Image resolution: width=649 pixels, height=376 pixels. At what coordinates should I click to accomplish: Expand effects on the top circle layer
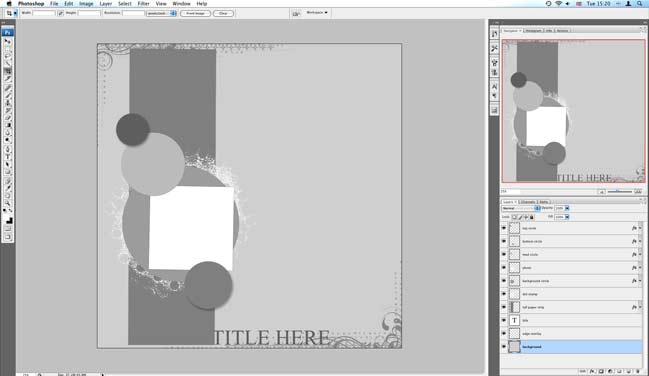[640, 228]
